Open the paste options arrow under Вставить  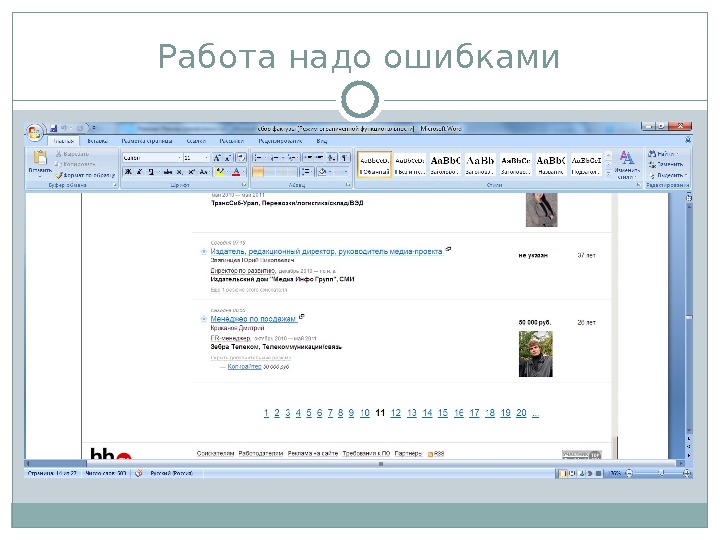click(40, 175)
